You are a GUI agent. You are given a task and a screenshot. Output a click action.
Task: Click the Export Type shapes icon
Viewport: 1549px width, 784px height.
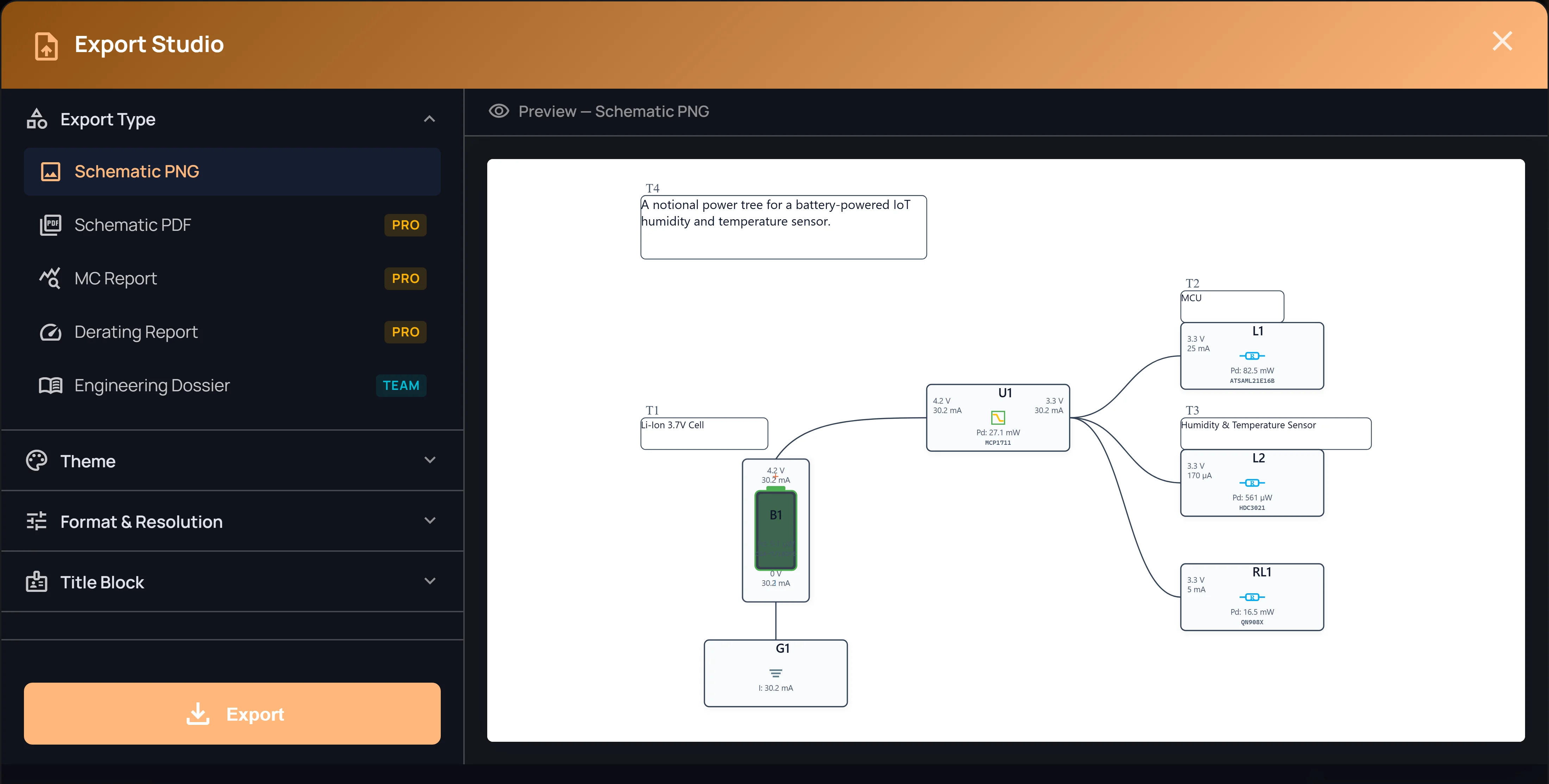click(37, 119)
